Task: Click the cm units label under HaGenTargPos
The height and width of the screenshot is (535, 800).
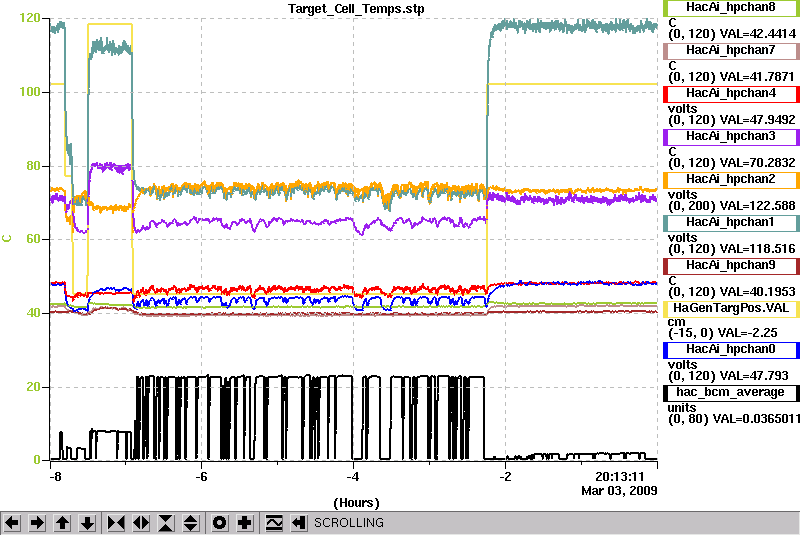Action: 677,322
